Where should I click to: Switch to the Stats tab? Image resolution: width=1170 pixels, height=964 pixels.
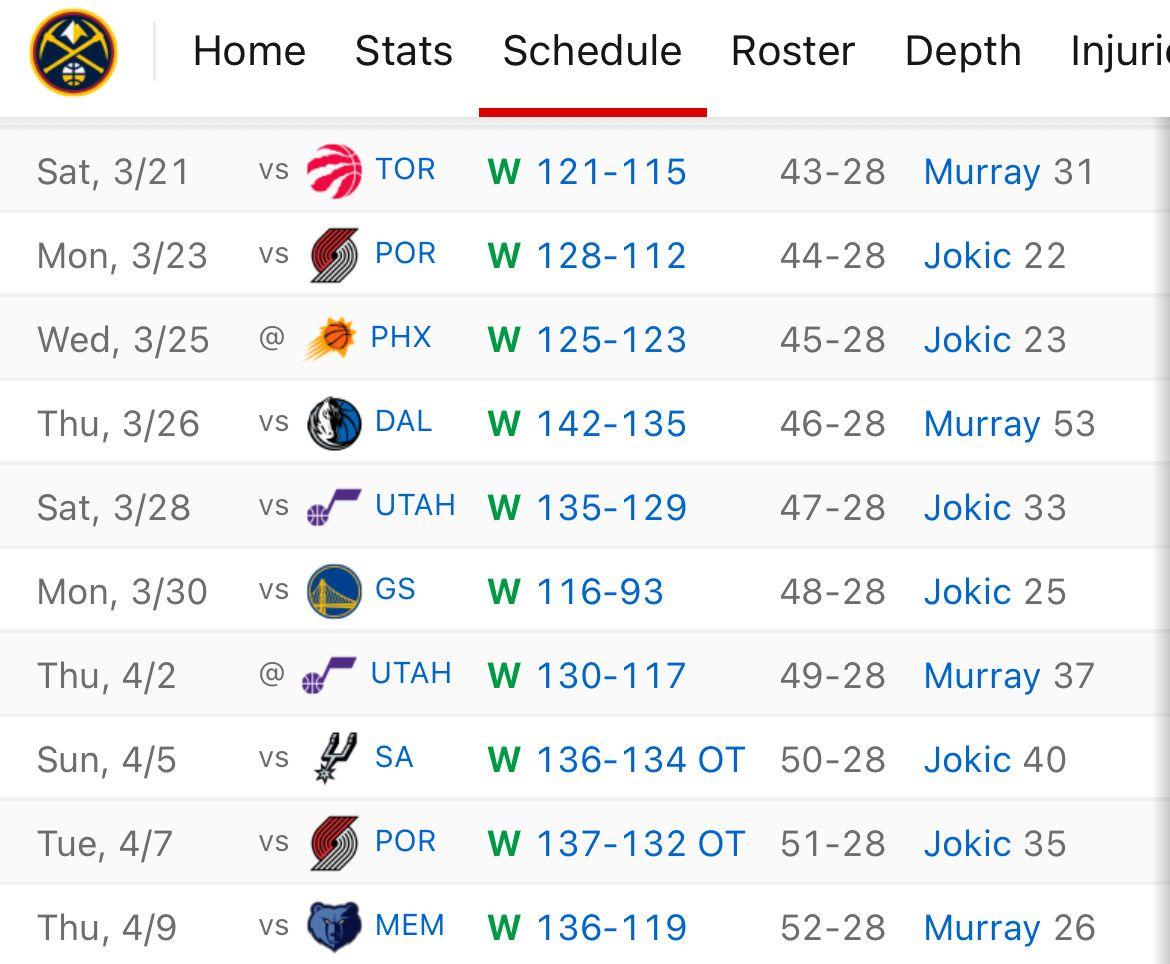pos(404,52)
